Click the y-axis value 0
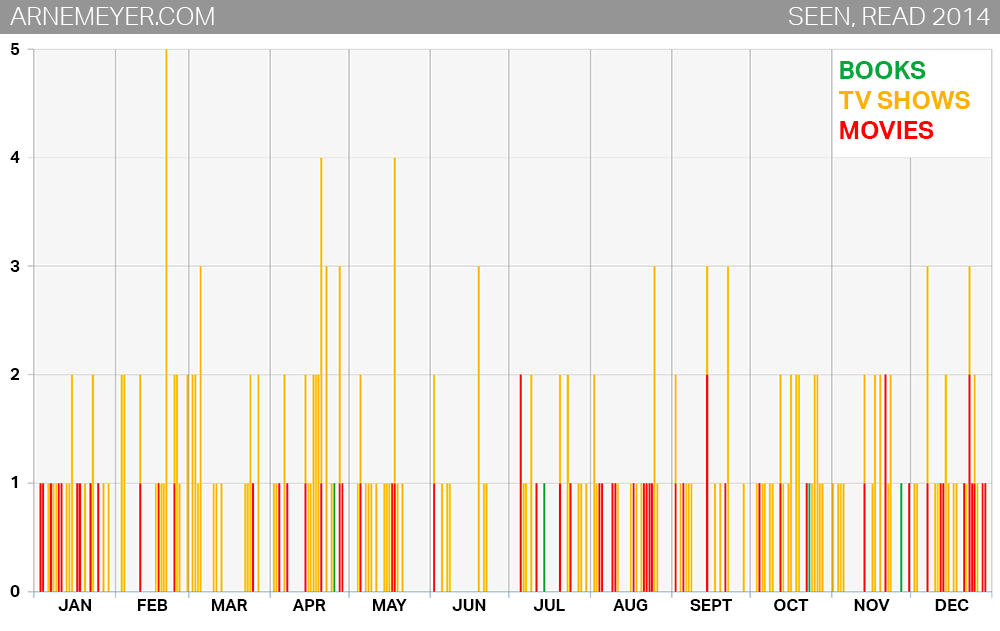Screen dimensions: 1000x631 (15, 591)
